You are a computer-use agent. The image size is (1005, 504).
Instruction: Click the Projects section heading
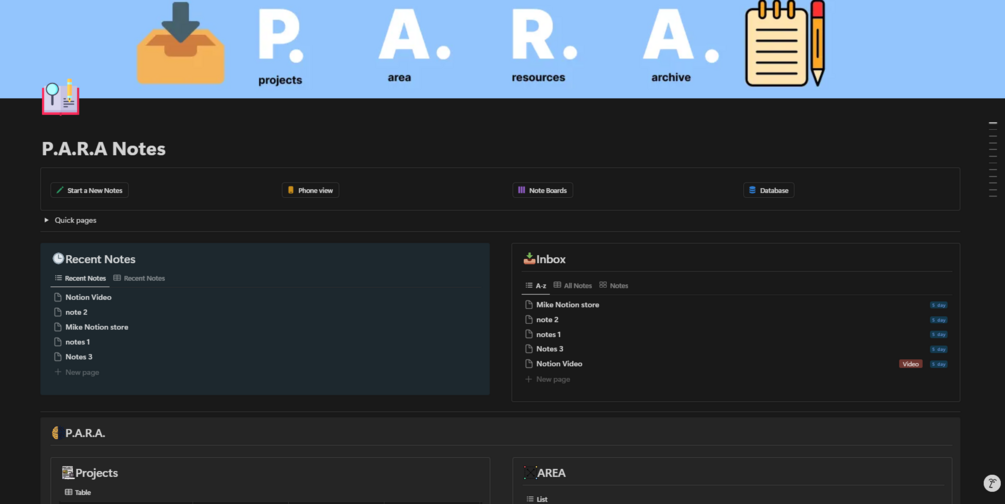(x=97, y=473)
